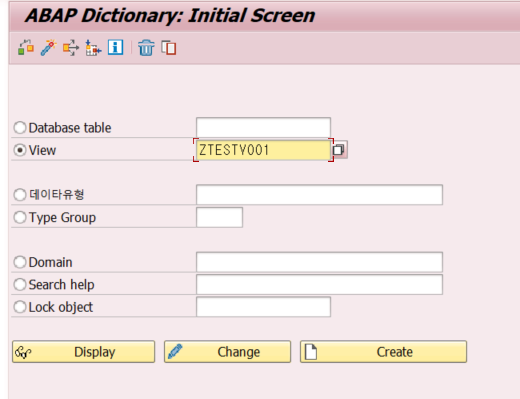Click the Activate magic wand icon
520x399 pixels.
click(x=48, y=47)
